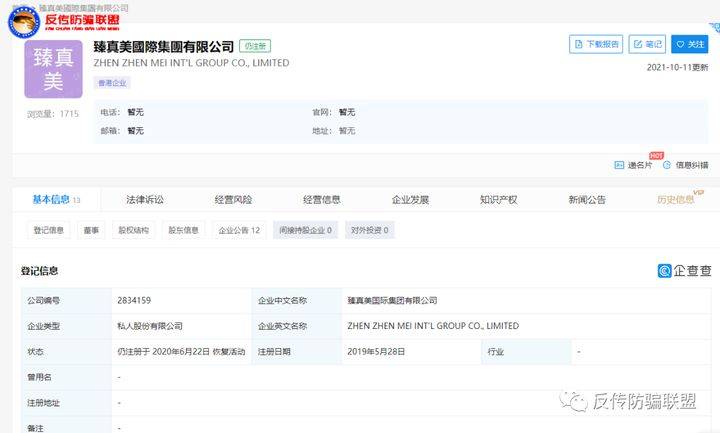Follow the company with 关注 button
720x433 pixels.
click(689, 44)
